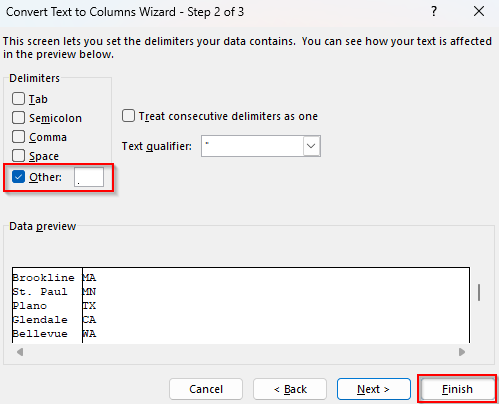499x404 pixels.
Task: Click MA in the preview's second column
Action: [89, 278]
